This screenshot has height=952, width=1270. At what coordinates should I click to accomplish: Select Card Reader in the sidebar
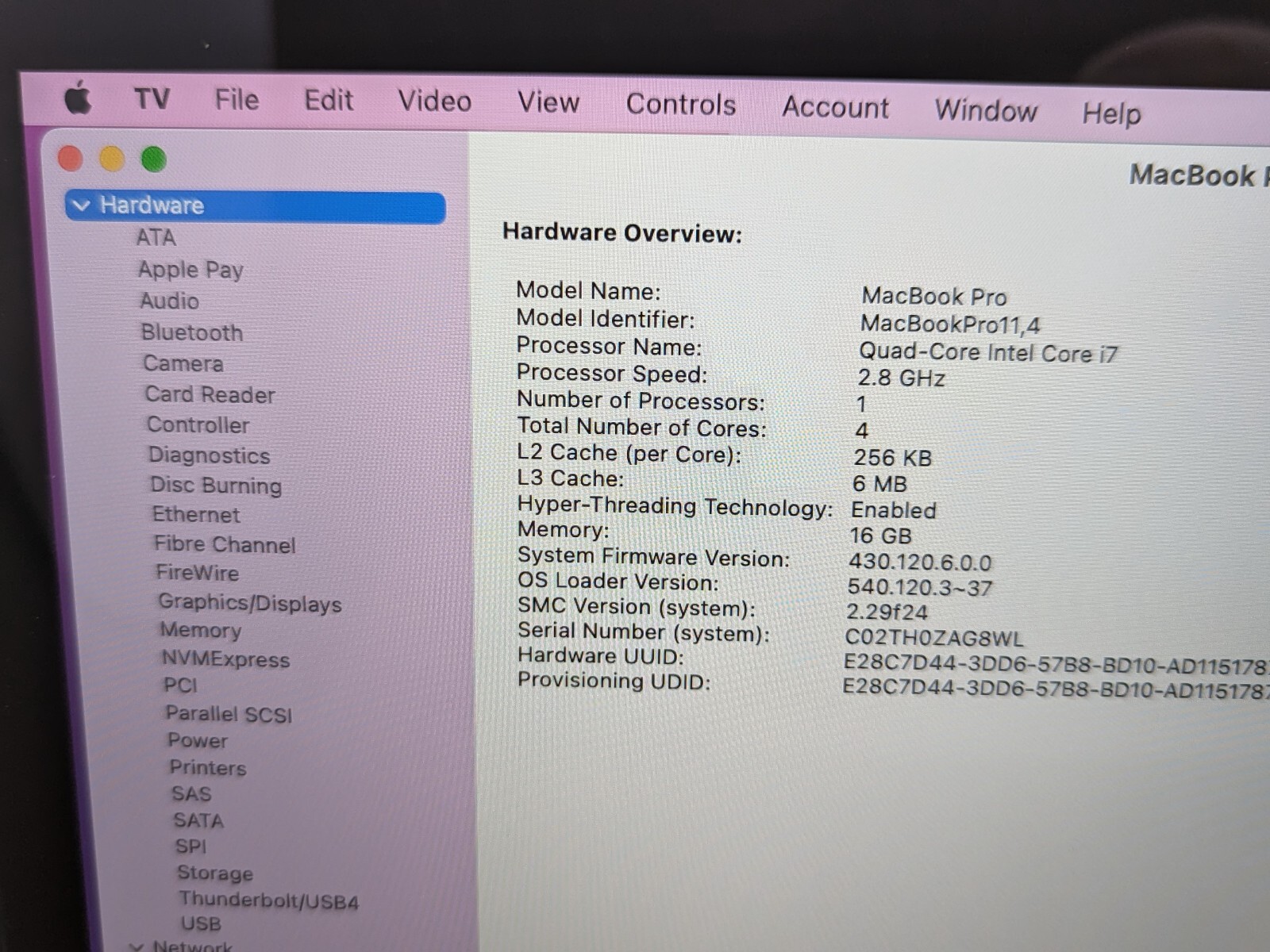click(210, 394)
